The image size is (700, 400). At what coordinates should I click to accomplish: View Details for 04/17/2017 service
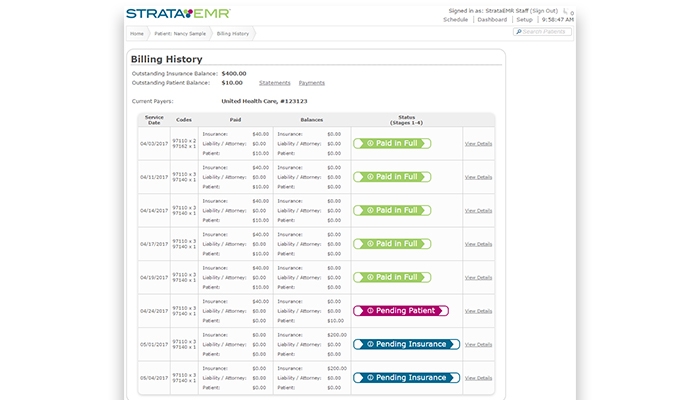tap(478, 244)
